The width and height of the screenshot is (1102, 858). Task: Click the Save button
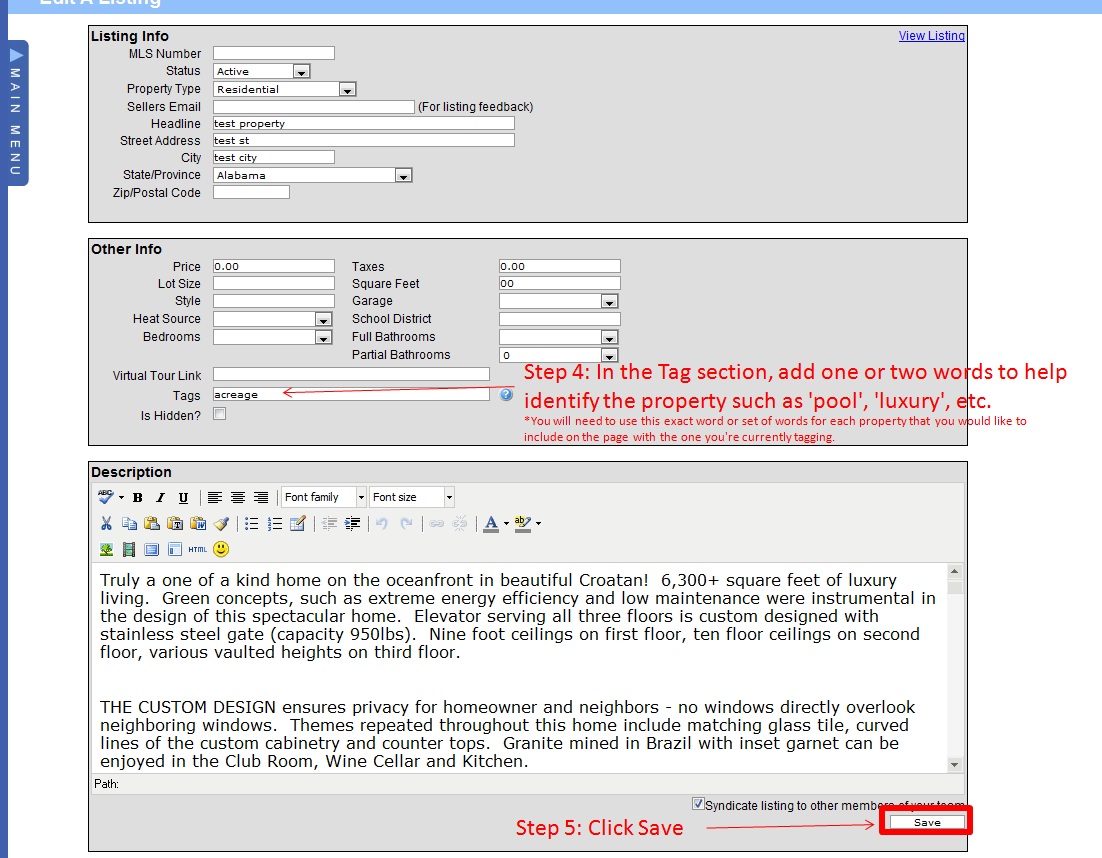pos(927,822)
